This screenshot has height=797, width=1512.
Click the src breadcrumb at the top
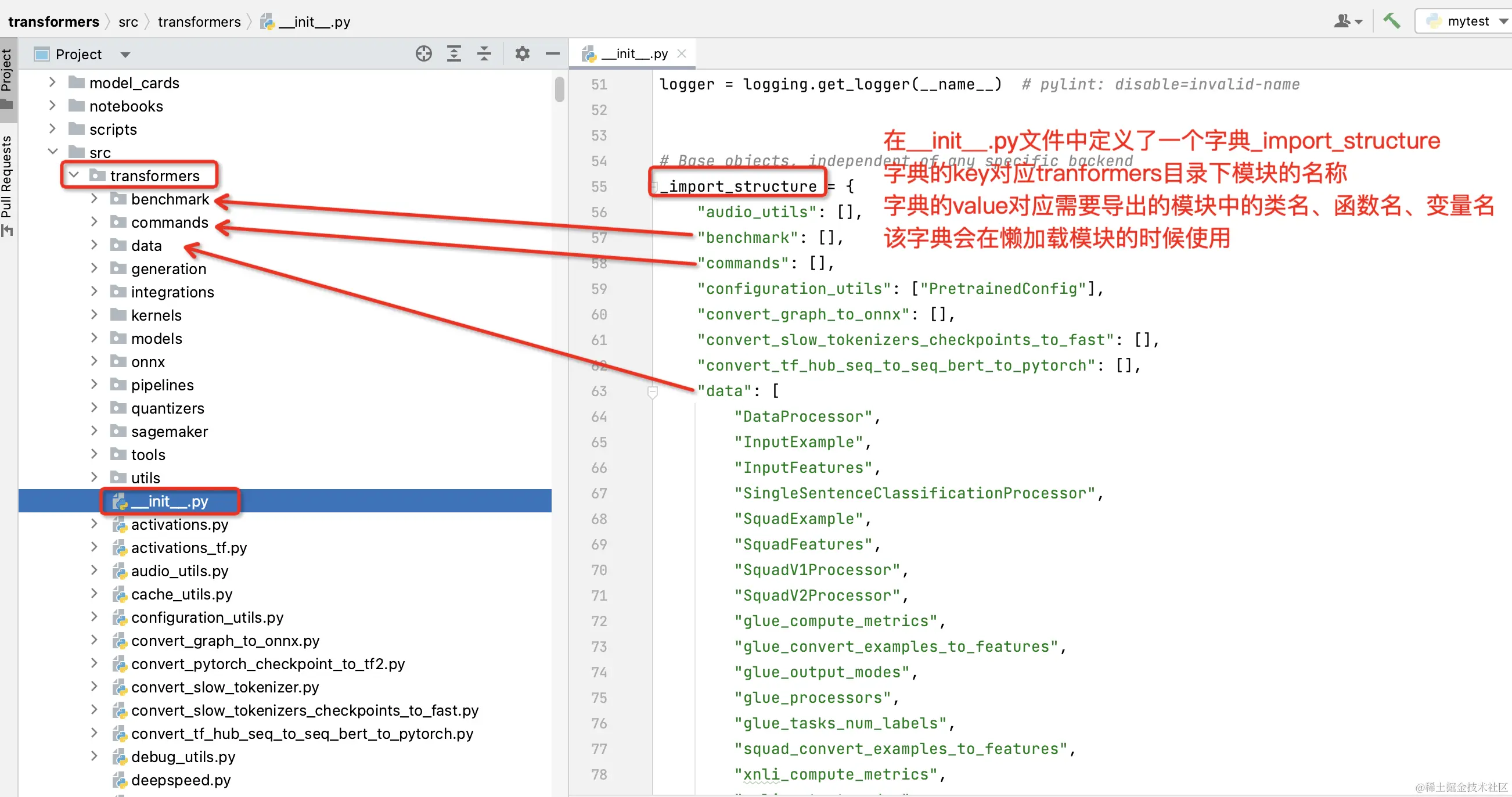pyautogui.click(x=128, y=21)
